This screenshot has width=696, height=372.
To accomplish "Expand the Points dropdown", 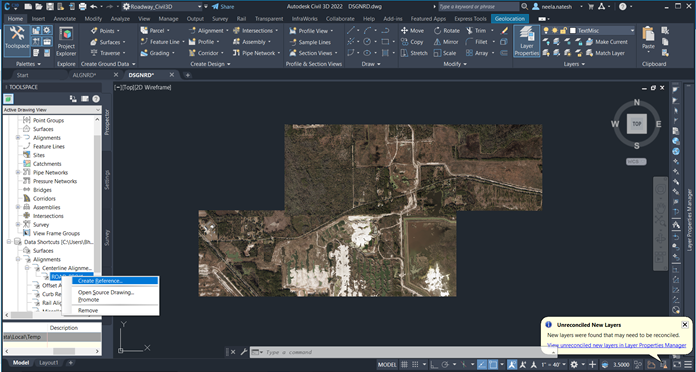I will 118,31.
